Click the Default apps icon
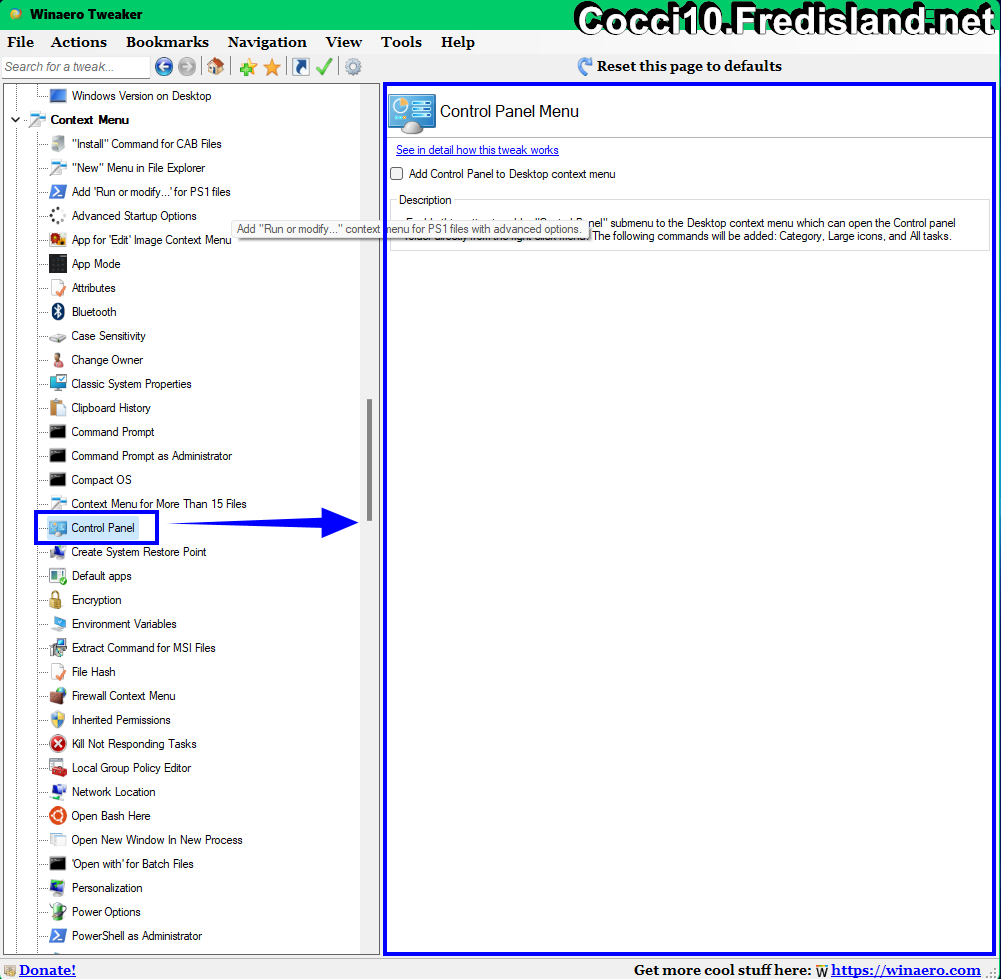This screenshot has width=1001, height=979. (58, 576)
